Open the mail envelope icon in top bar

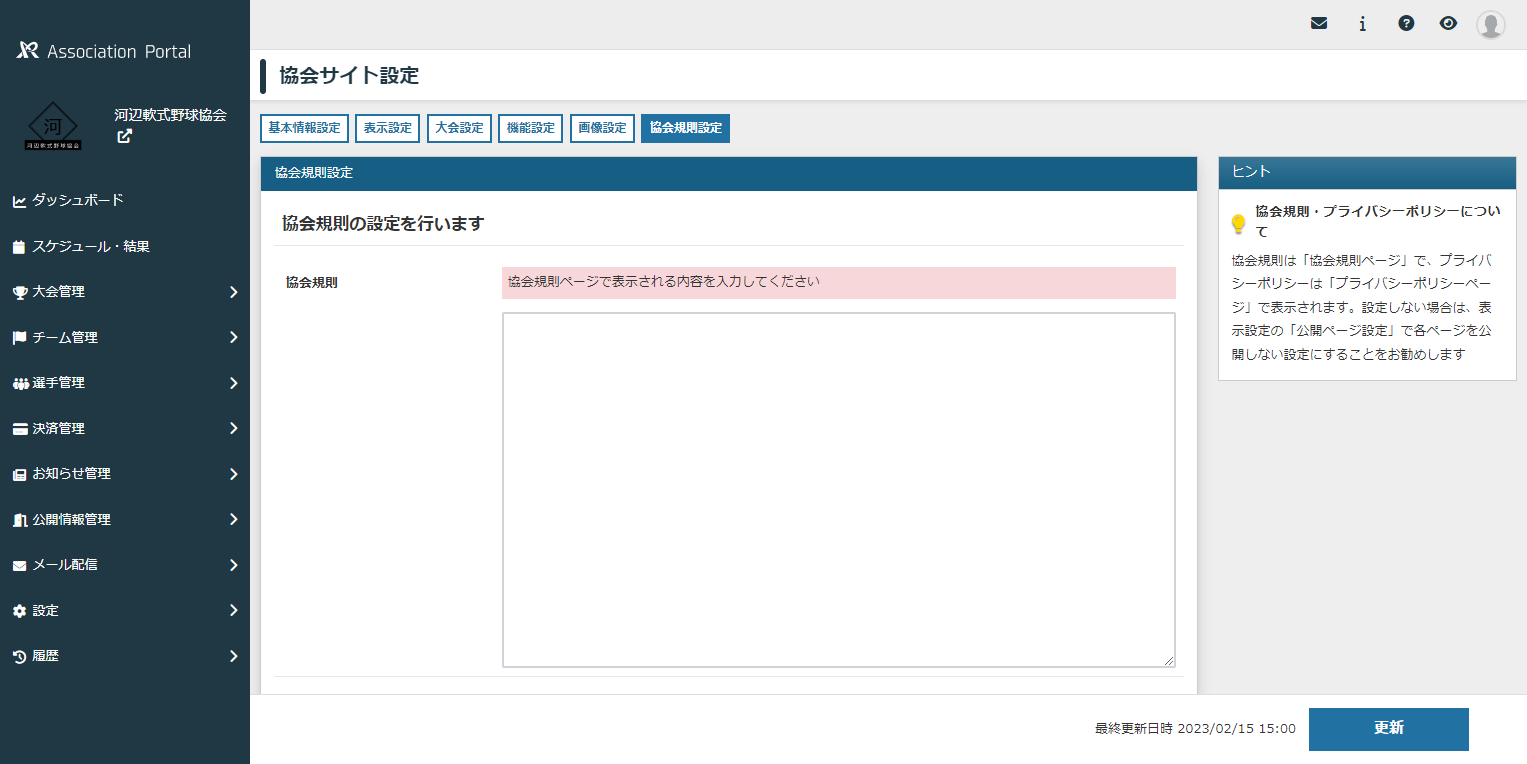(1318, 22)
